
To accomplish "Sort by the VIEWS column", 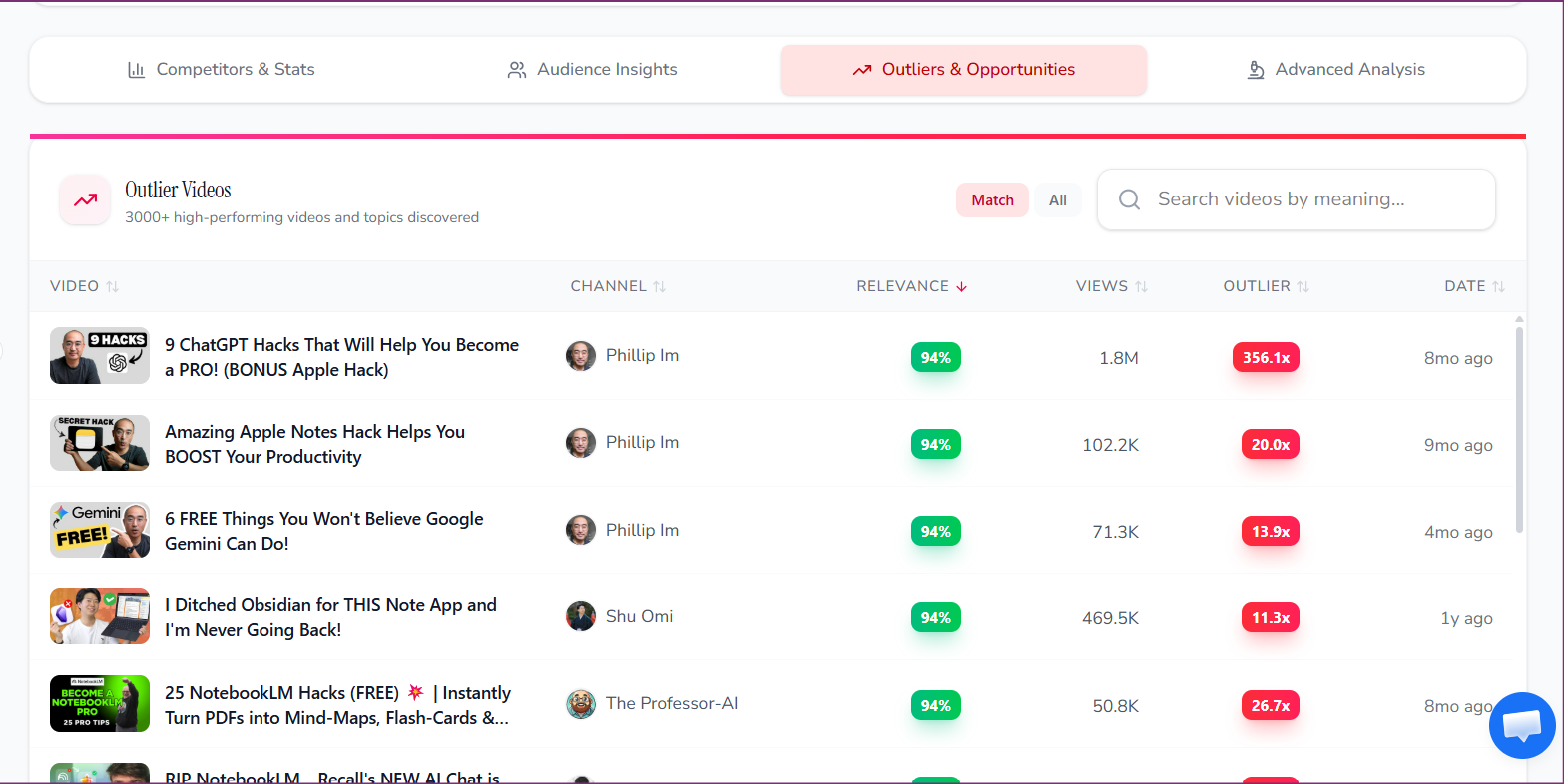I will pyautogui.click(x=1112, y=286).
